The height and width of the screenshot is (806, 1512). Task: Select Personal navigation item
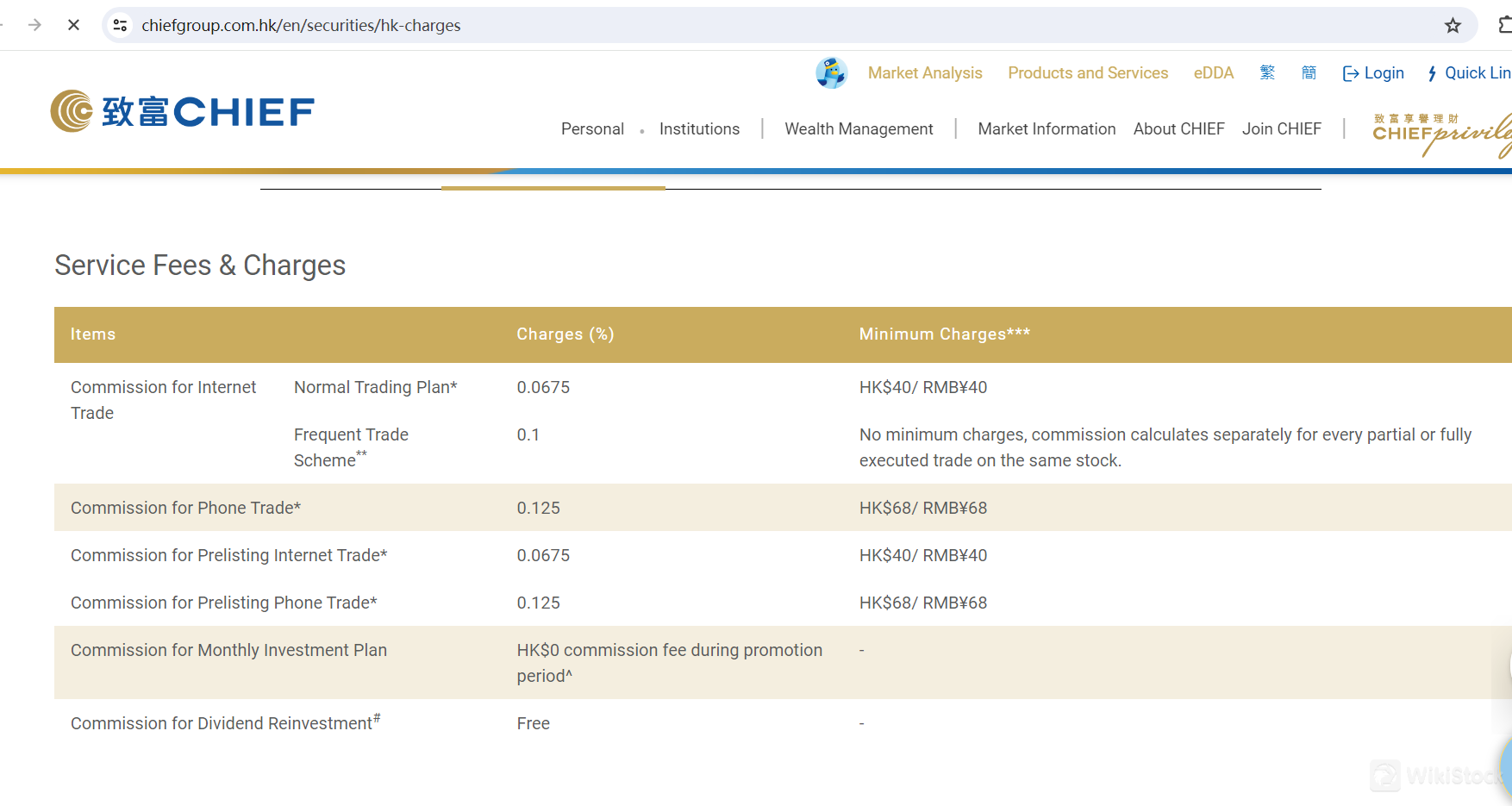pyautogui.click(x=592, y=129)
